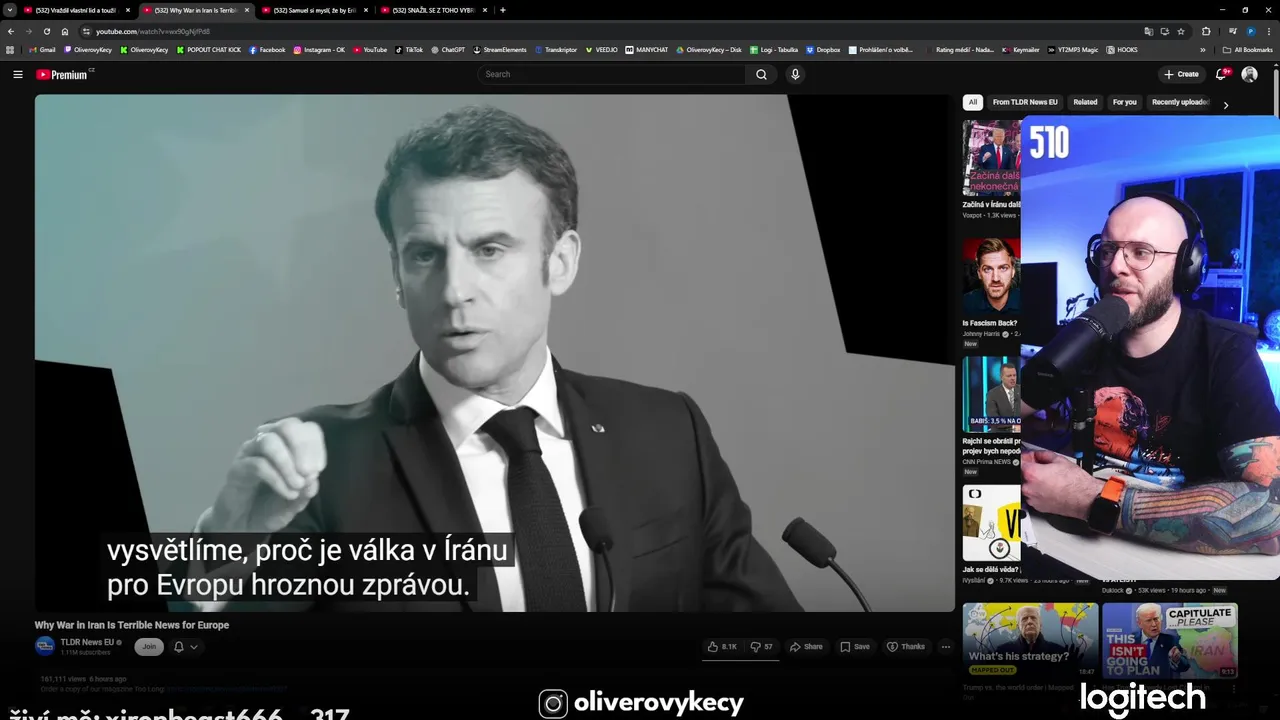This screenshot has width=1280, height=720.
Task: Expand notification options next to Join
Action: point(185,647)
